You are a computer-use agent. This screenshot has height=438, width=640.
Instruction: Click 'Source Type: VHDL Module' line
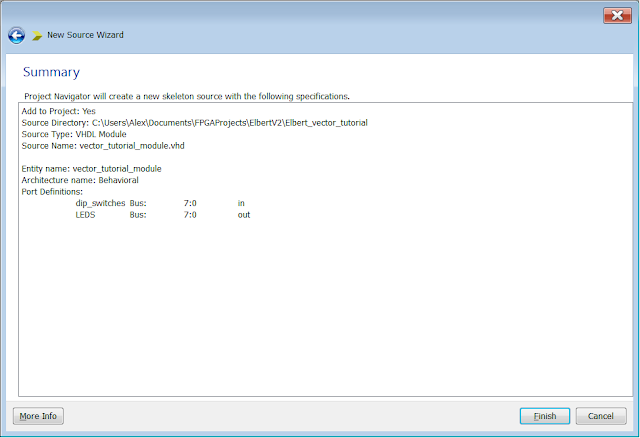pyautogui.click(x=74, y=134)
